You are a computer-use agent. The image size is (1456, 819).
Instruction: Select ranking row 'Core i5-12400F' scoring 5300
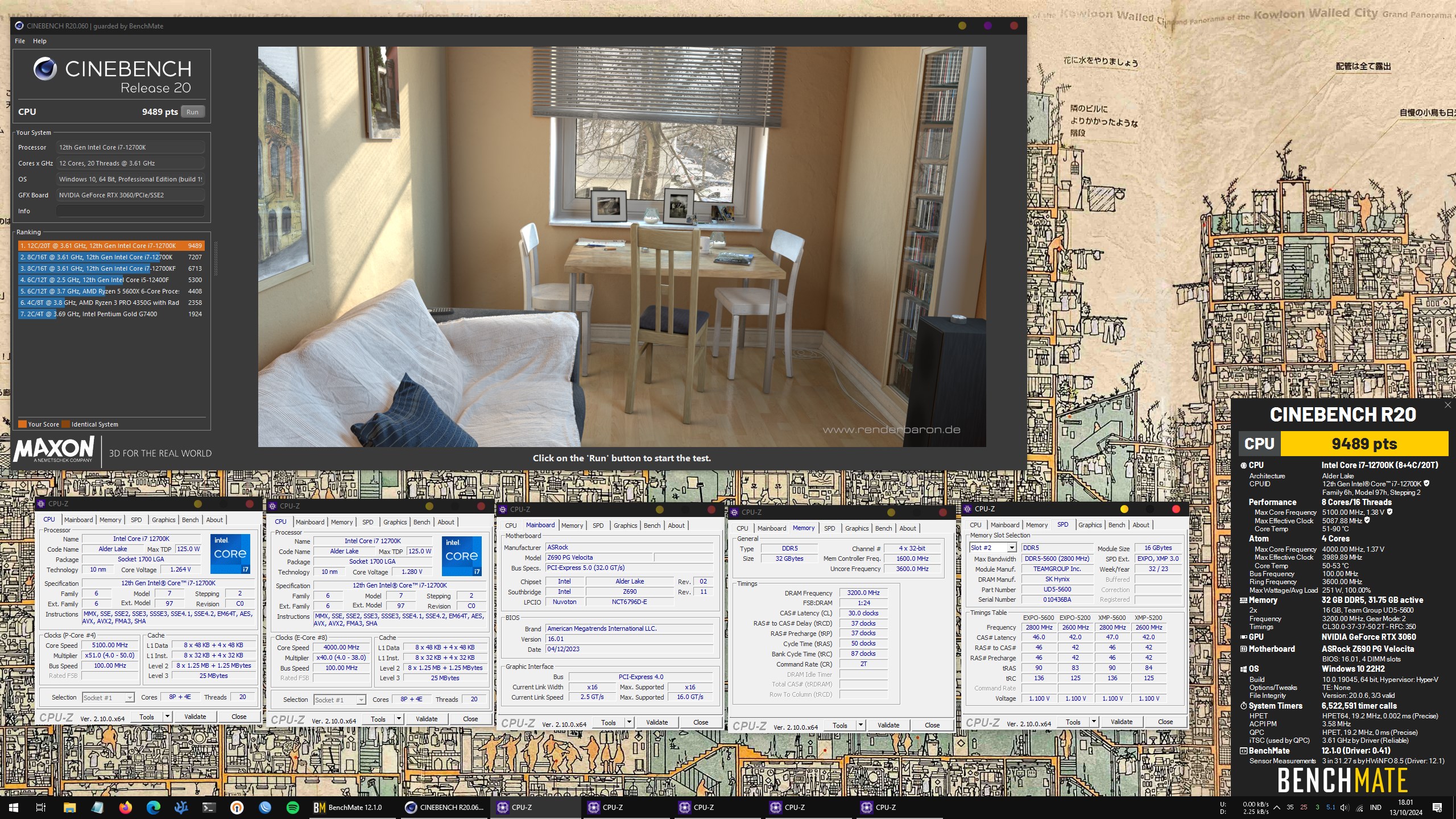(111, 280)
